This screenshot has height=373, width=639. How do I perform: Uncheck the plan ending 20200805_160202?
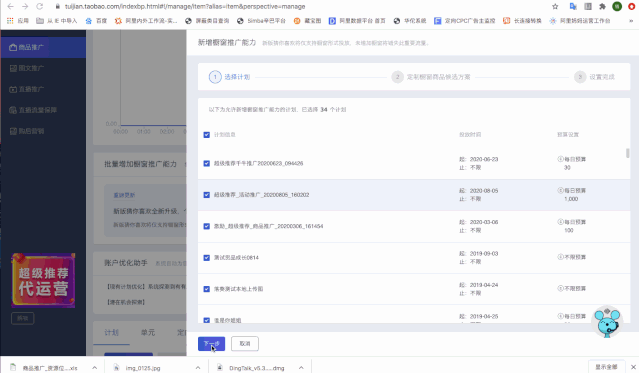tap(207, 195)
